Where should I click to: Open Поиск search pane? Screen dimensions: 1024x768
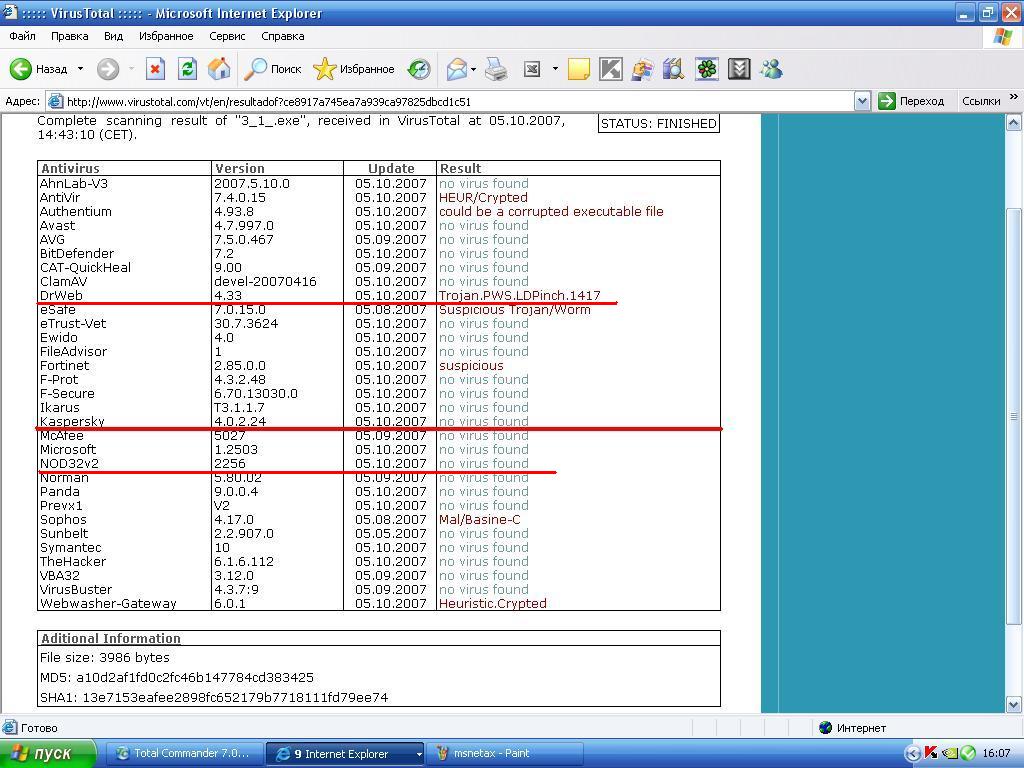click(272, 69)
